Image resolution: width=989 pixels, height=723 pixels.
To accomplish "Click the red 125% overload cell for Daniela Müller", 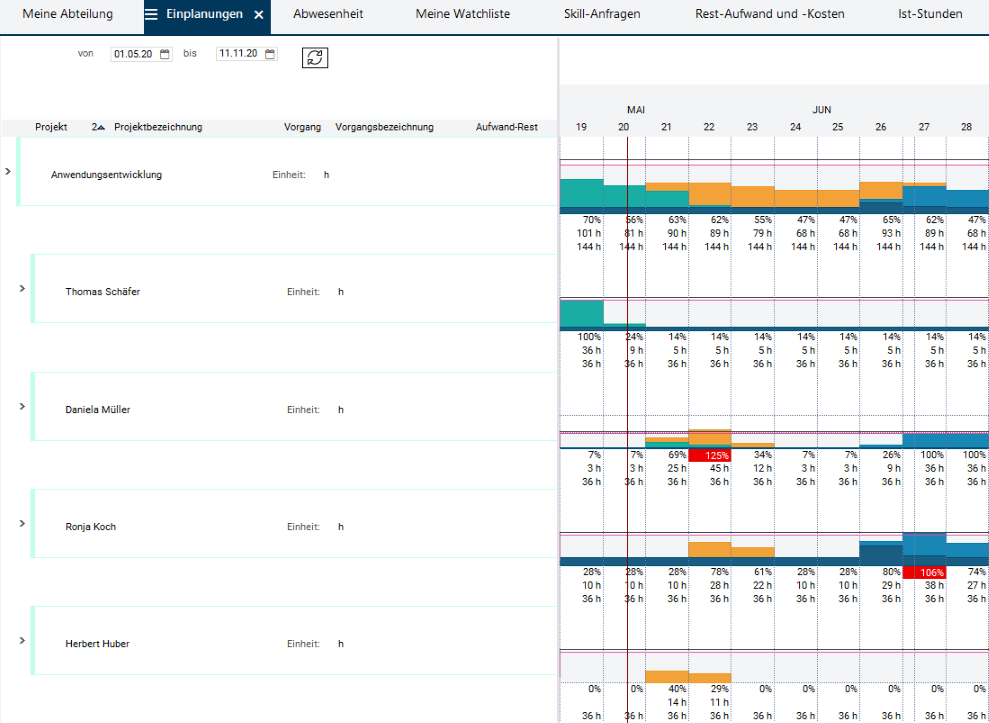I will (x=709, y=455).
